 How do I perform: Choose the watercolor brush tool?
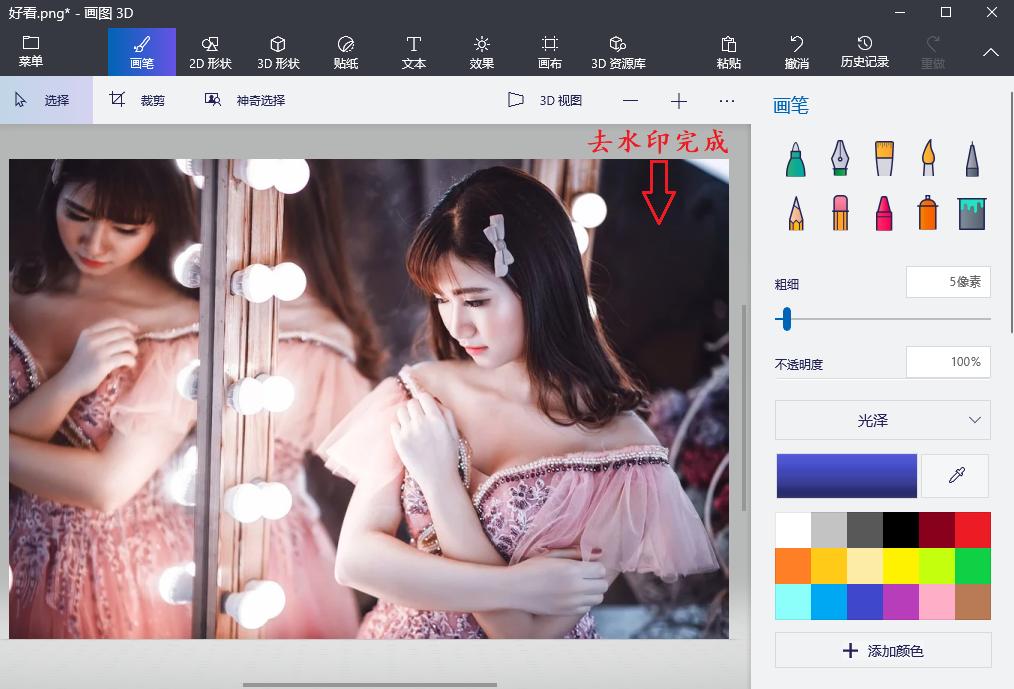pos(927,158)
